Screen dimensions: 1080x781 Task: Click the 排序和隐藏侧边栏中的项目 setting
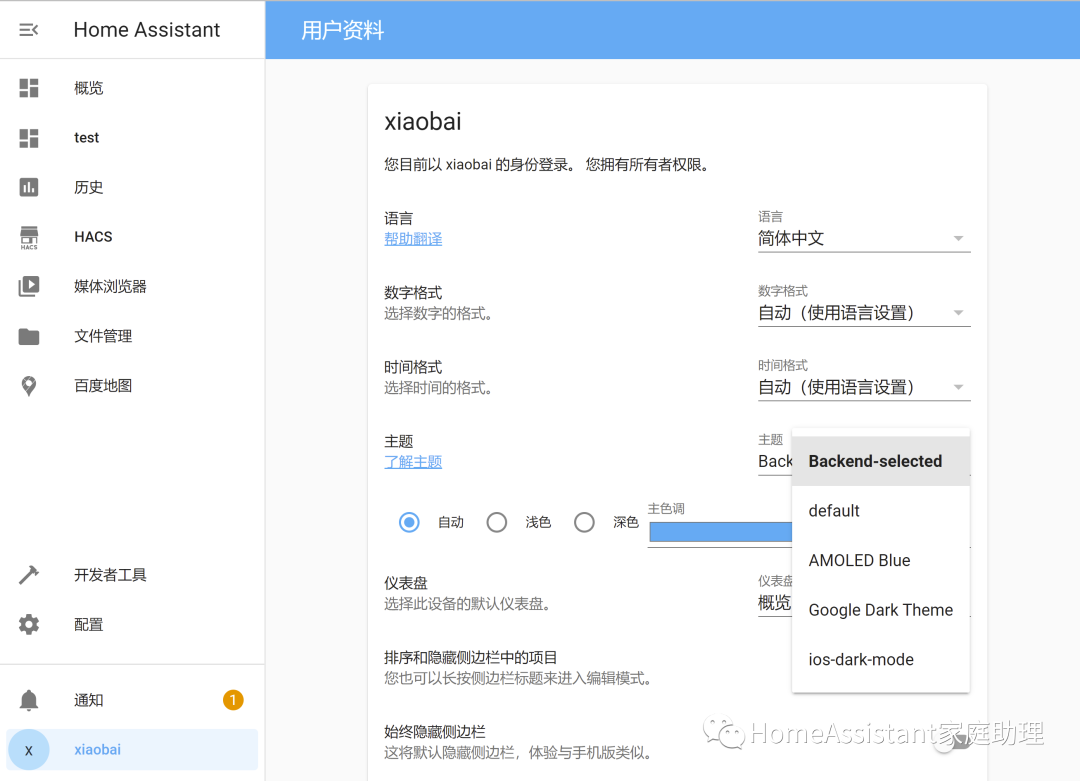point(470,658)
